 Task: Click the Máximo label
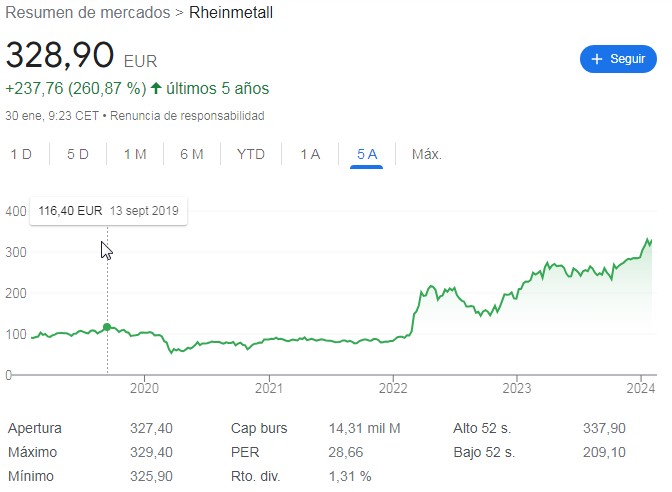coord(33,452)
